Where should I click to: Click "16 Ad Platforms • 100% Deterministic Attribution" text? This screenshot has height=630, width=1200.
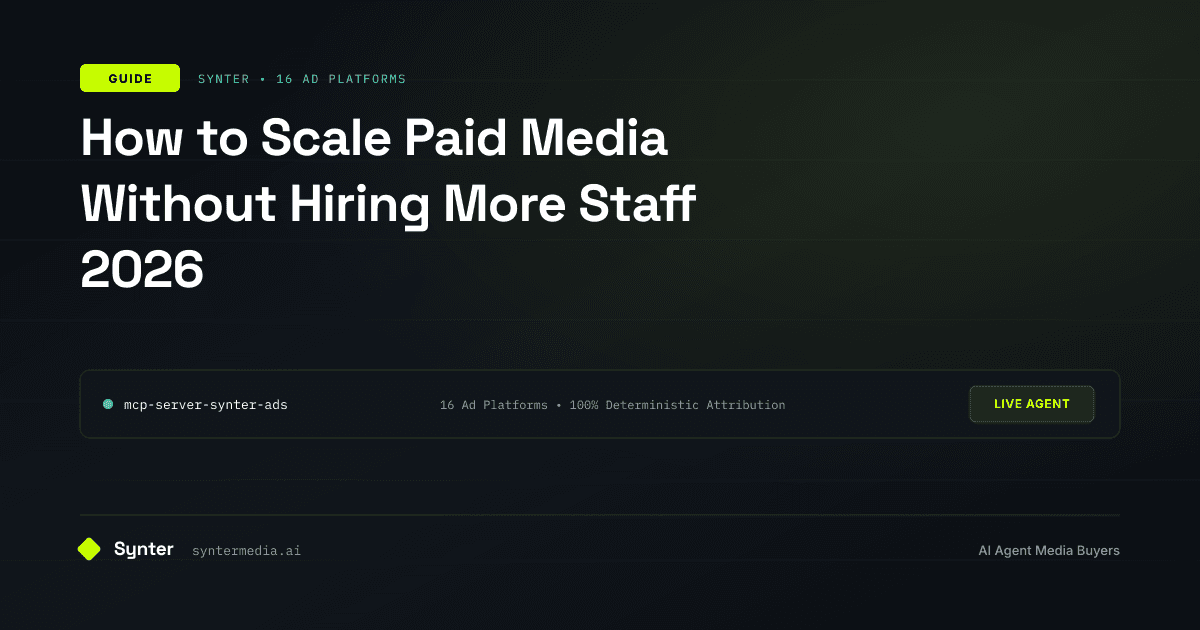613,405
